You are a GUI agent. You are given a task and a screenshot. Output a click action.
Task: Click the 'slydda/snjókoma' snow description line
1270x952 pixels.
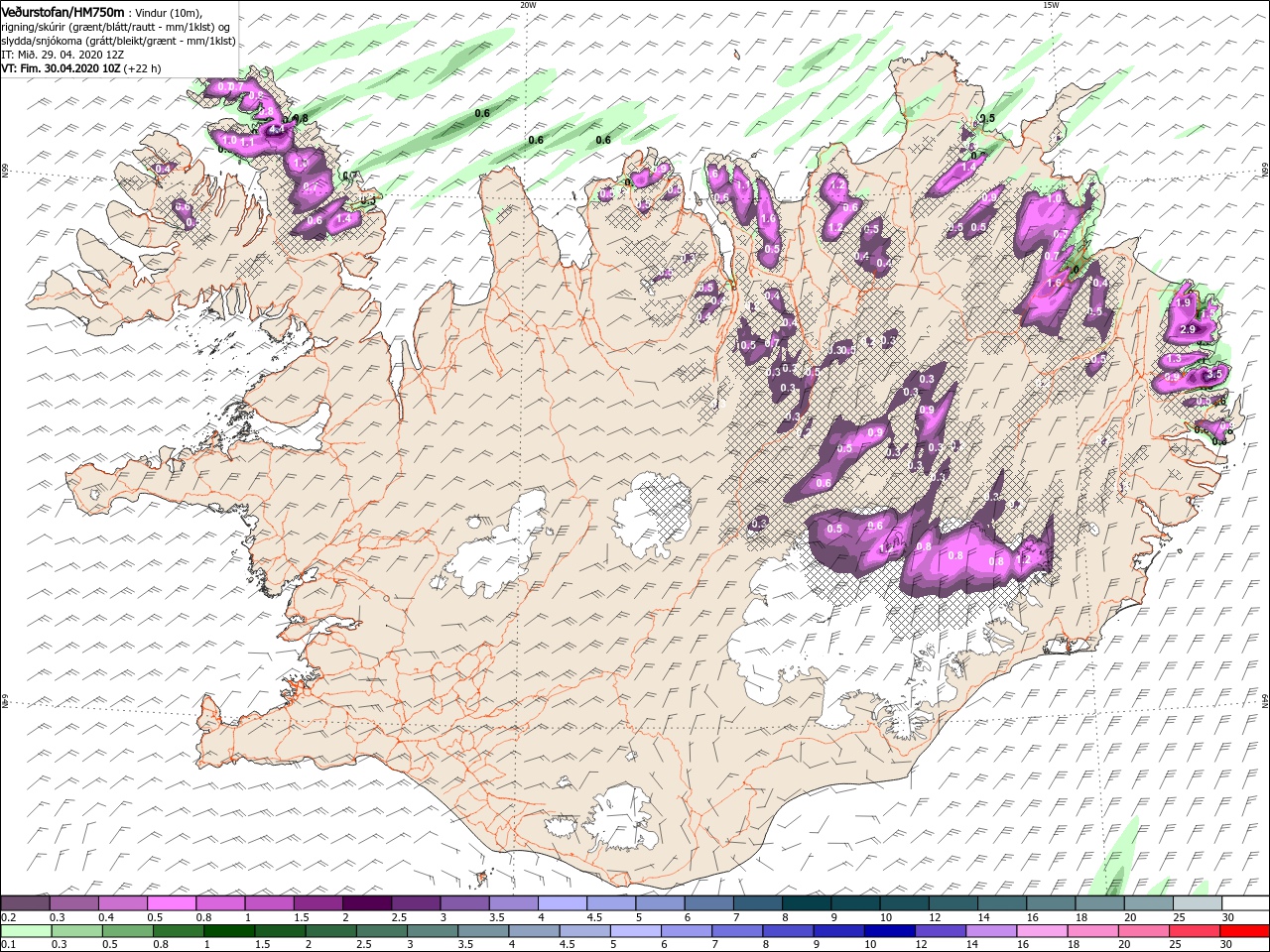pos(119,41)
